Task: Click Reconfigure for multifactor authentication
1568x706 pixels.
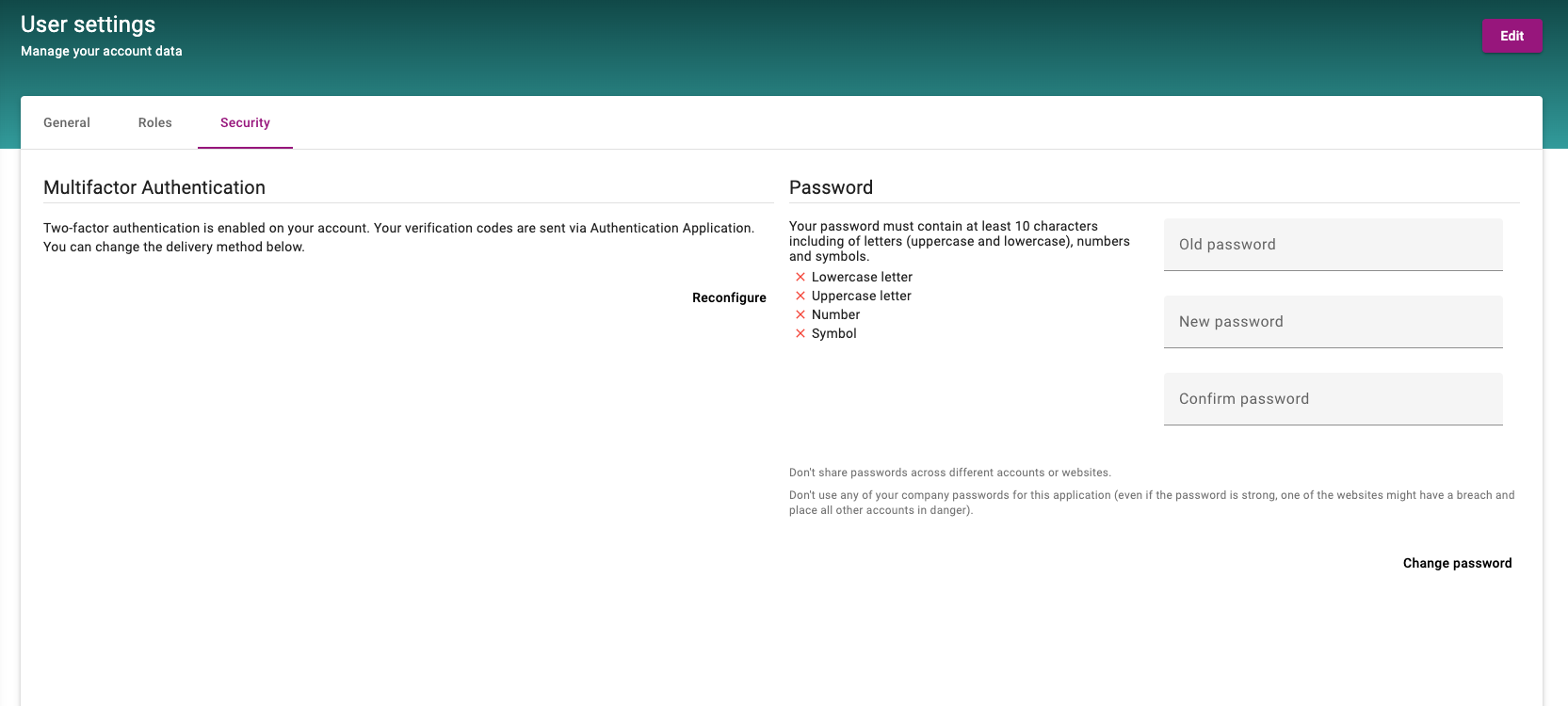Action: click(729, 297)
